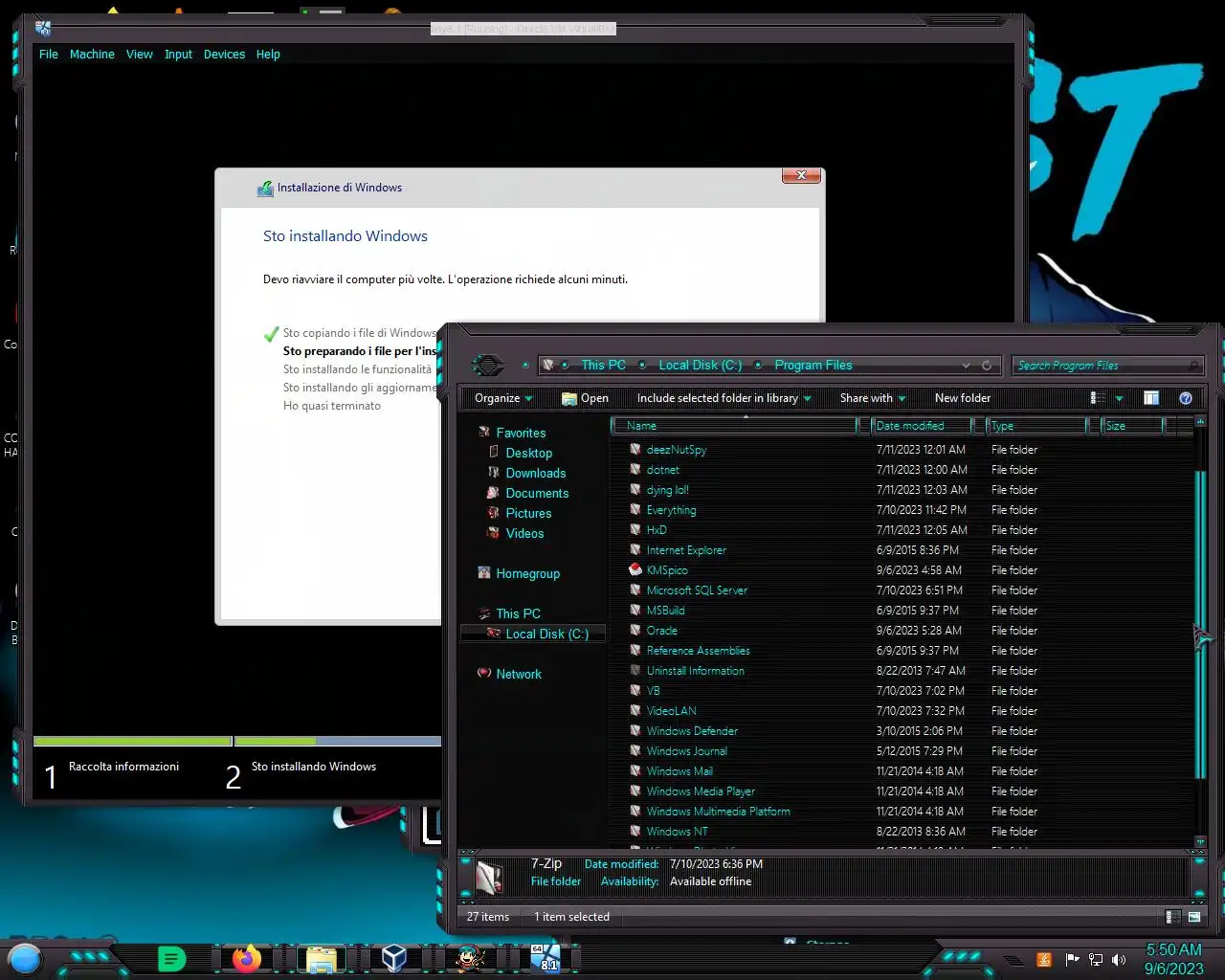The image size is (1225, 980).
Task: Change view layout icon in Explorer
Action: pos(1098,398)
